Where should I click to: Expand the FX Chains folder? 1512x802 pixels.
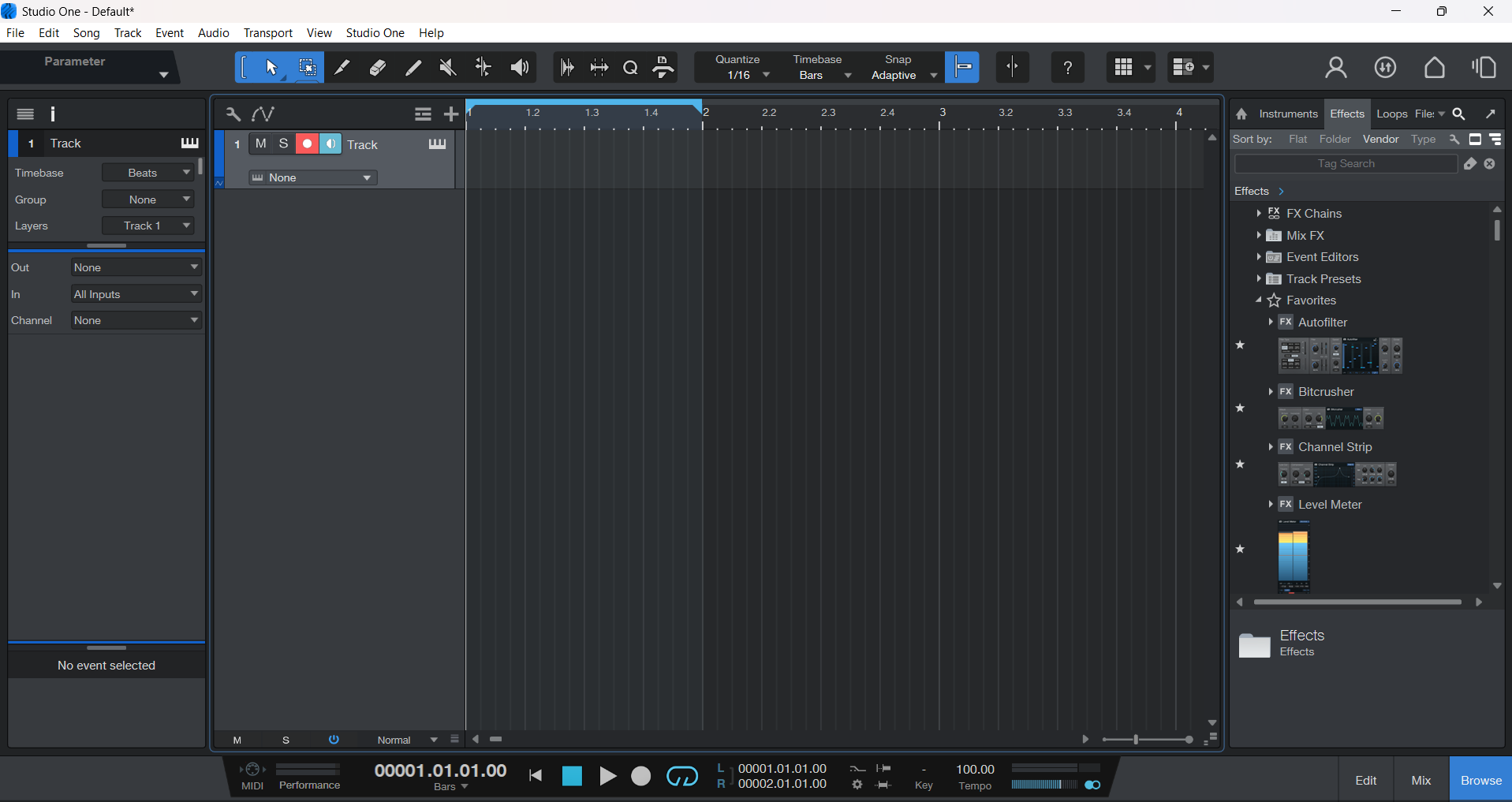point(1259,214)
